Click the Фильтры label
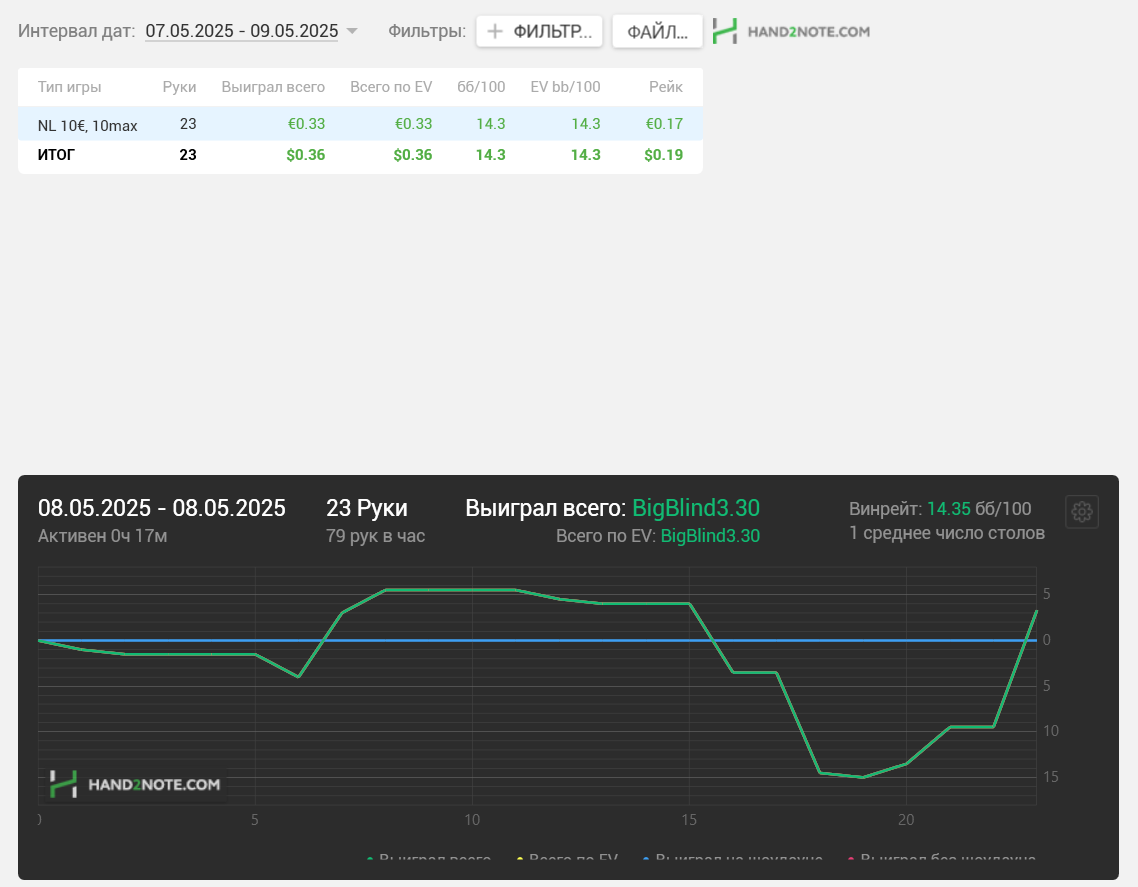This screenshot has width=1138, height=887. point(427,31)
